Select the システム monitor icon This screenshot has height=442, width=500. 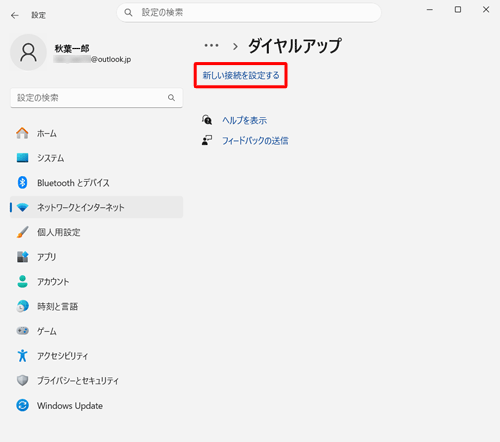point(22,158)
